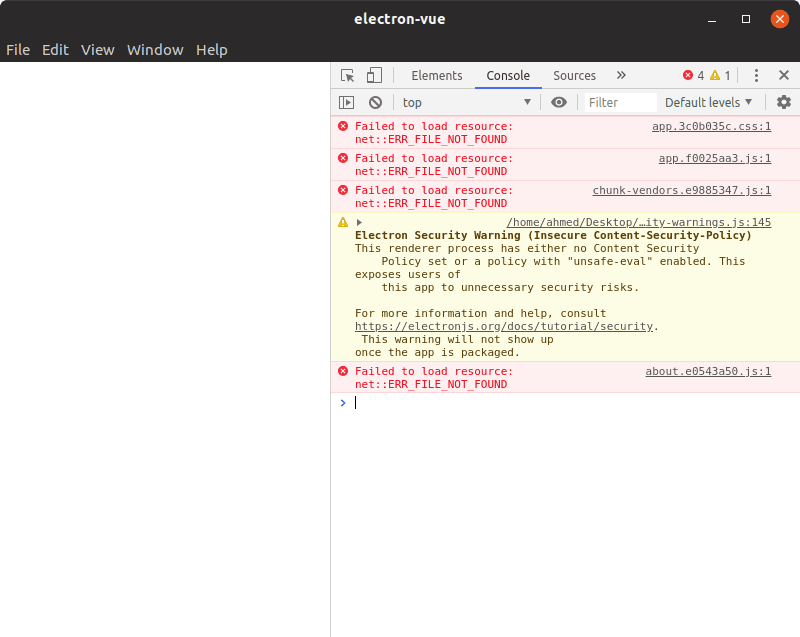Close the DevTools panel
The image size is (800, 637).
pyautogui.click(x=783, y=75)
